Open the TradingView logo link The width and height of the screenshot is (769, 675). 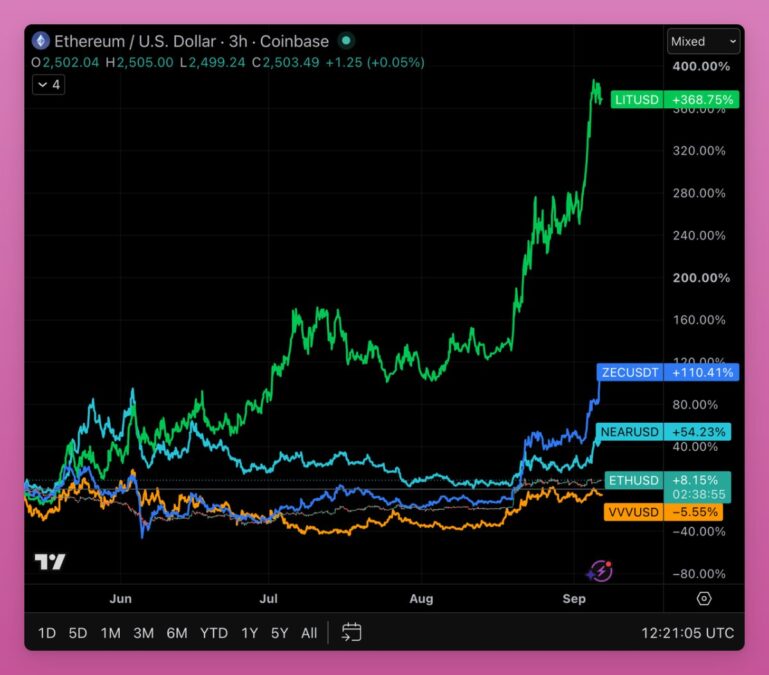pyautogui.click(x=50, y=562)
